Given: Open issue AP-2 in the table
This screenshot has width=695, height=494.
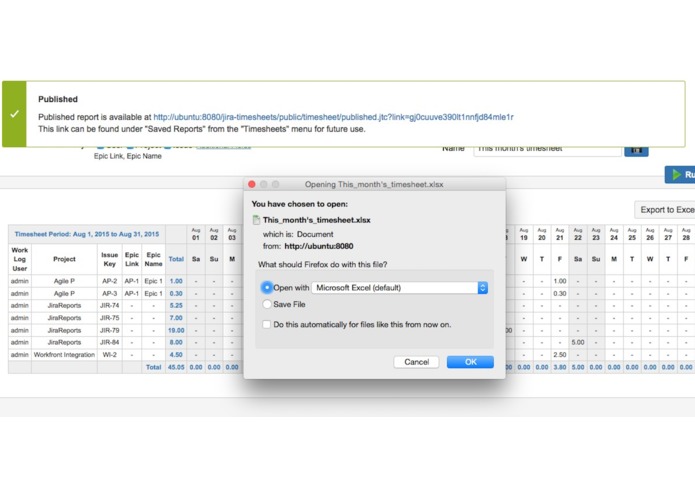Looking at the screenshot, I should [109, 281].
